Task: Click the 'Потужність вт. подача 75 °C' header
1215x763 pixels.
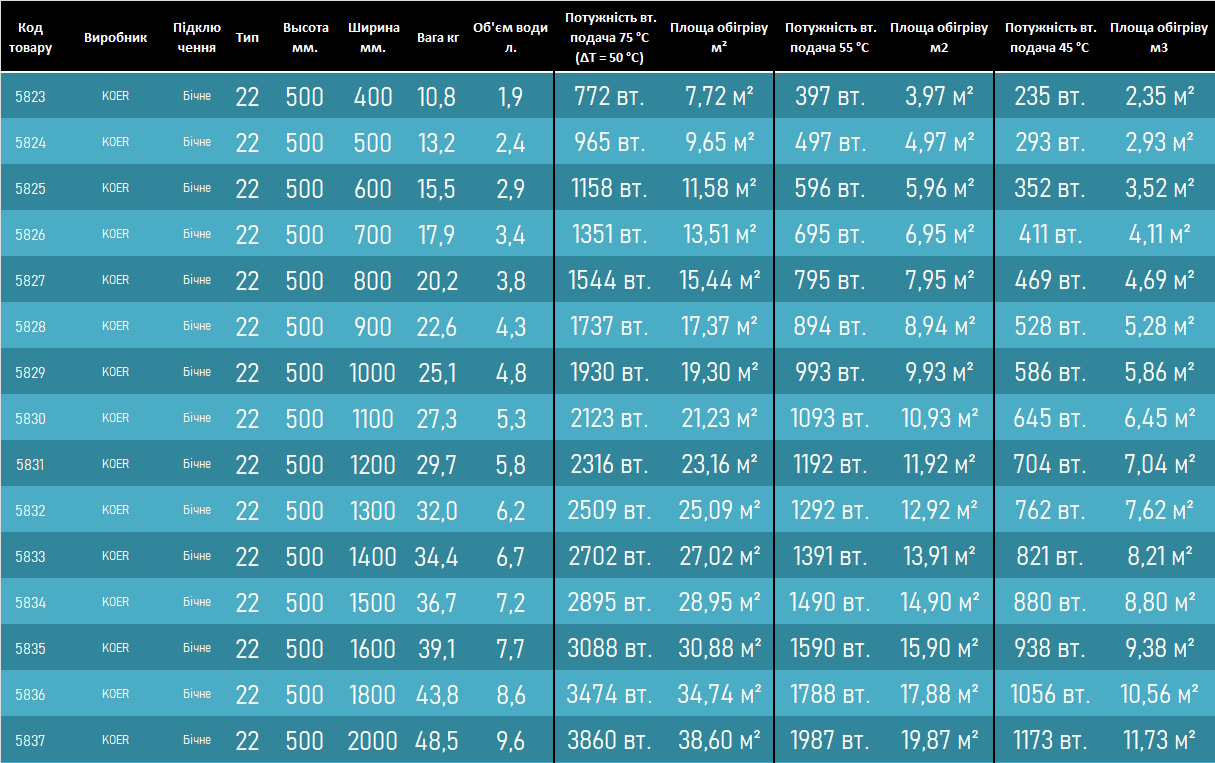Action: (x=610, y=38)
